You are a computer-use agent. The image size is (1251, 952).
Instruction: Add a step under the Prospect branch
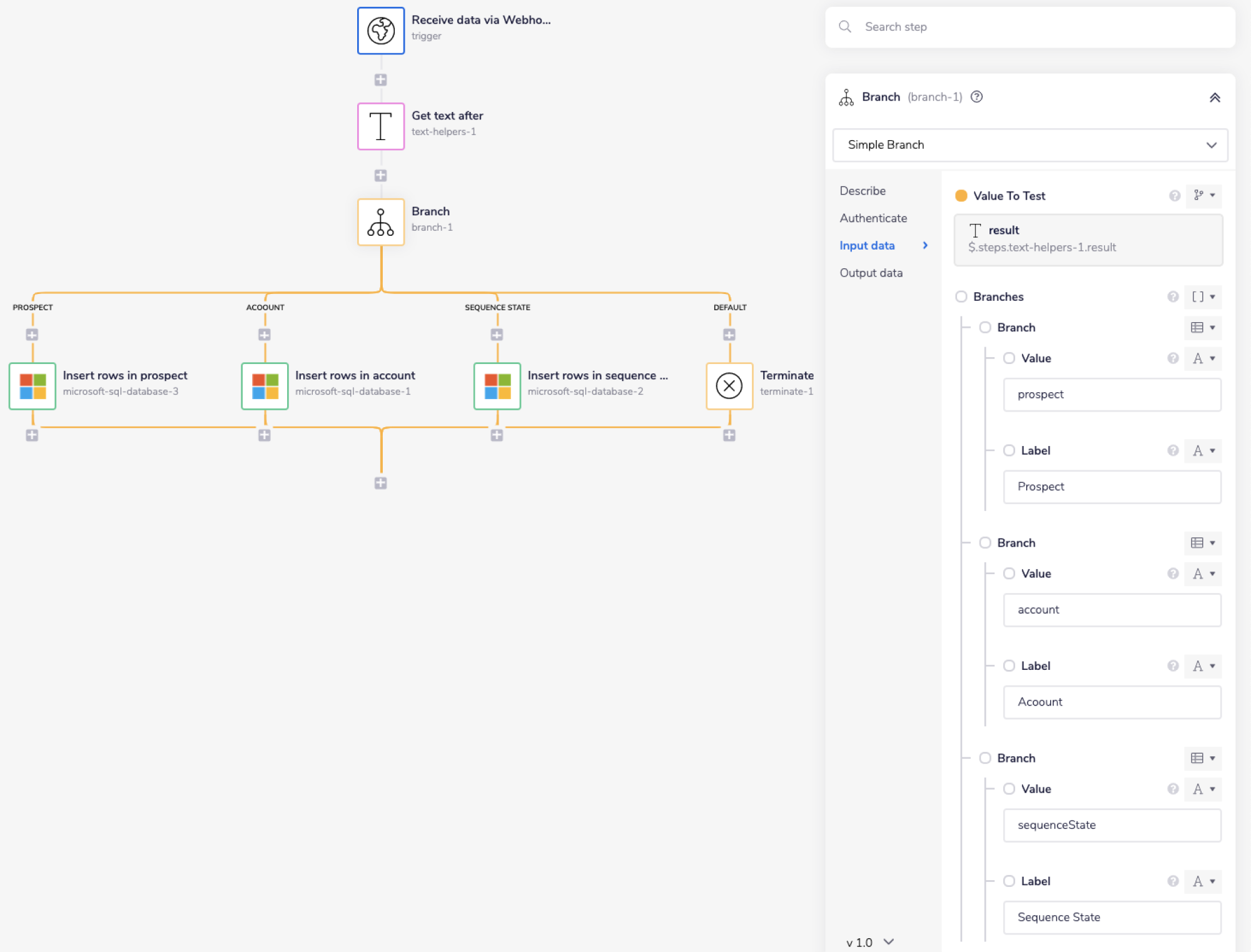[x=33, y=335]
